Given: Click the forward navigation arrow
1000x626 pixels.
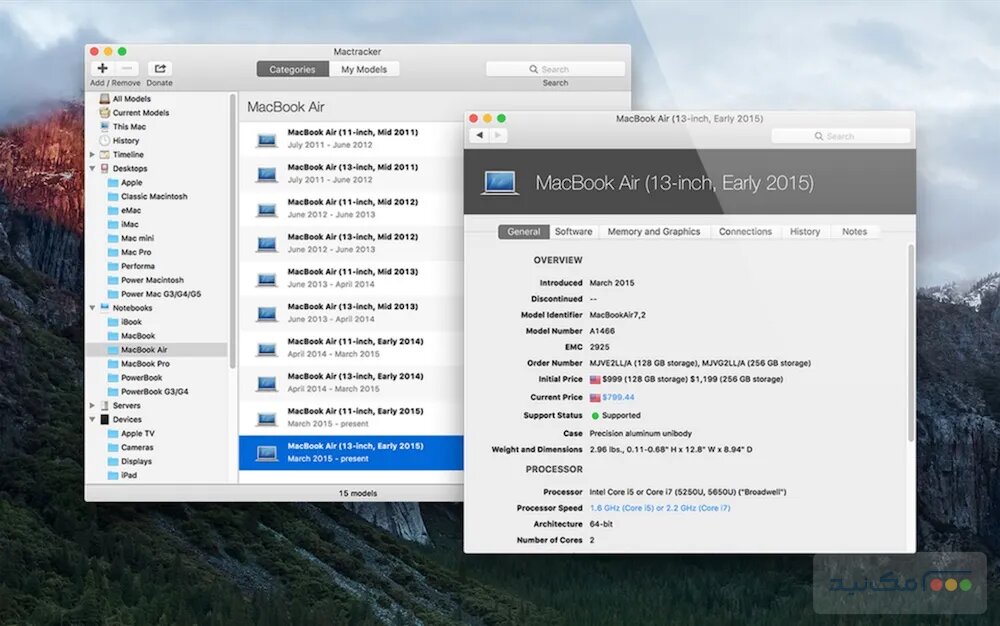Looking at the screenshot, I should click(x=497, y=134).
